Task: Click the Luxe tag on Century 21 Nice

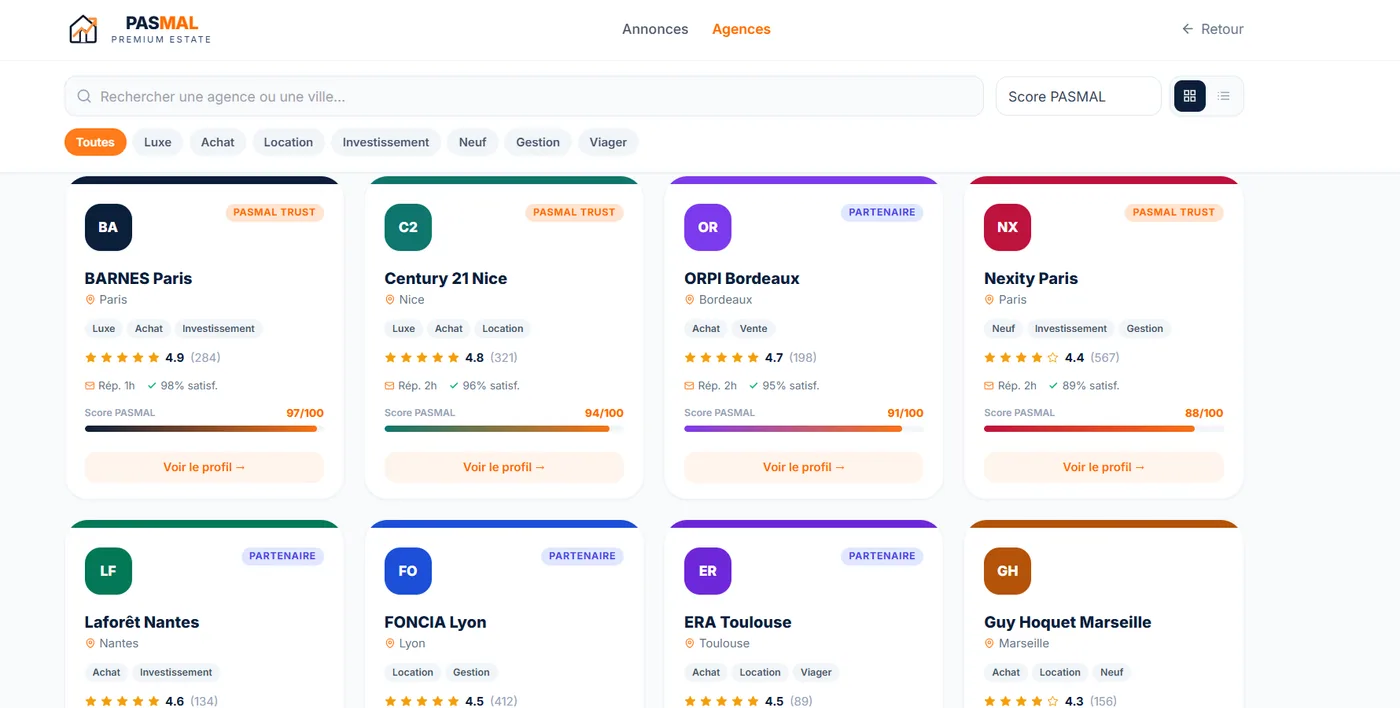Action: (404, 328)
